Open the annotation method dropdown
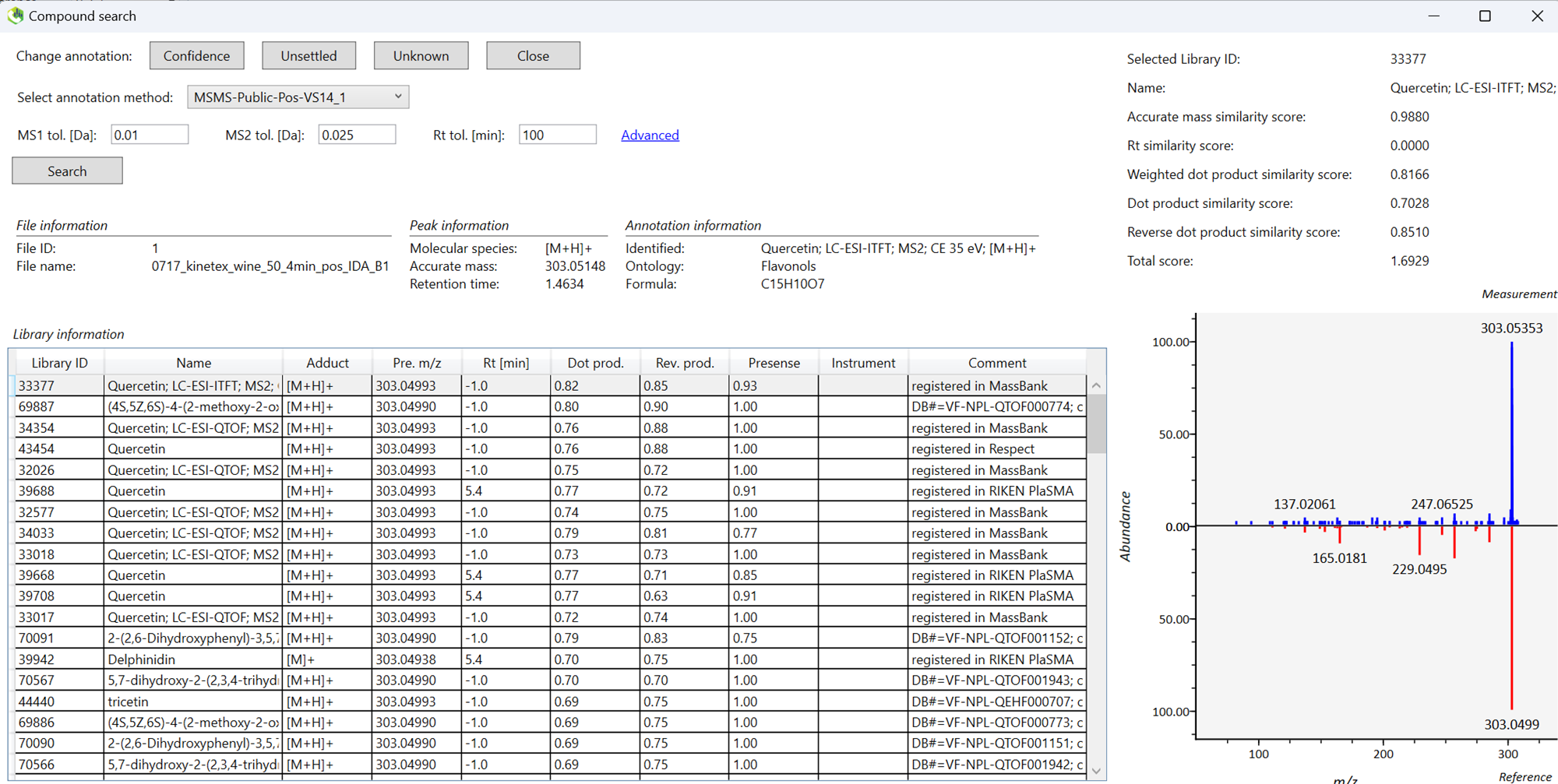This screenshot has height=784, width=1558. pos(397,97)
